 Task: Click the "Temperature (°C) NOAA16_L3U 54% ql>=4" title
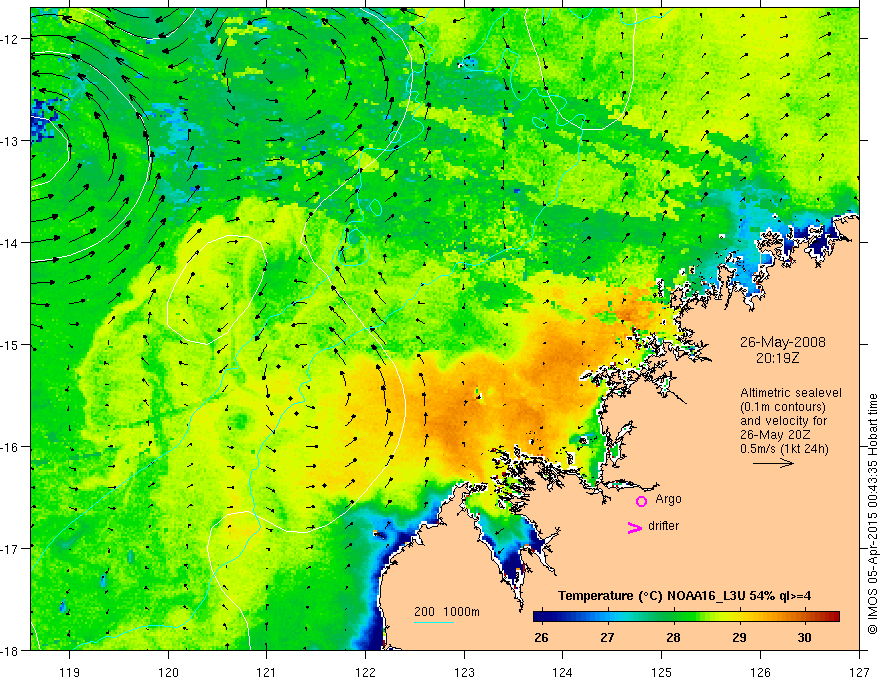(x=684, y=596)
